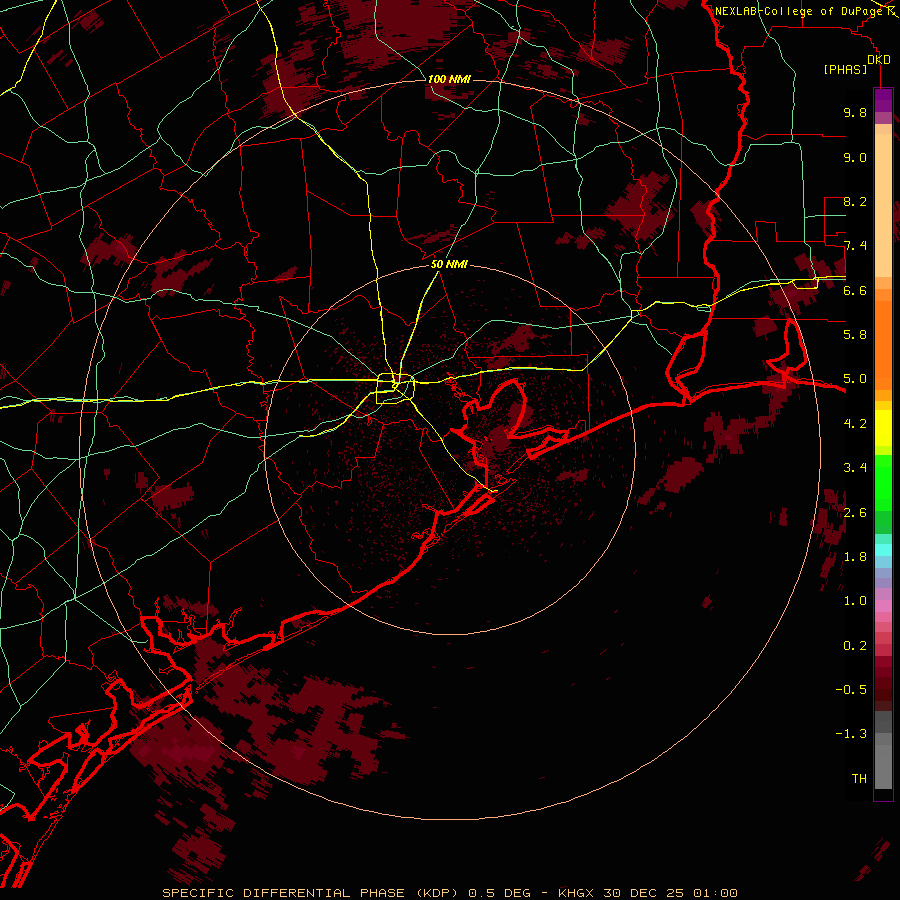Pick the pink color bar segment
The image size is (900, 900).
883,606
